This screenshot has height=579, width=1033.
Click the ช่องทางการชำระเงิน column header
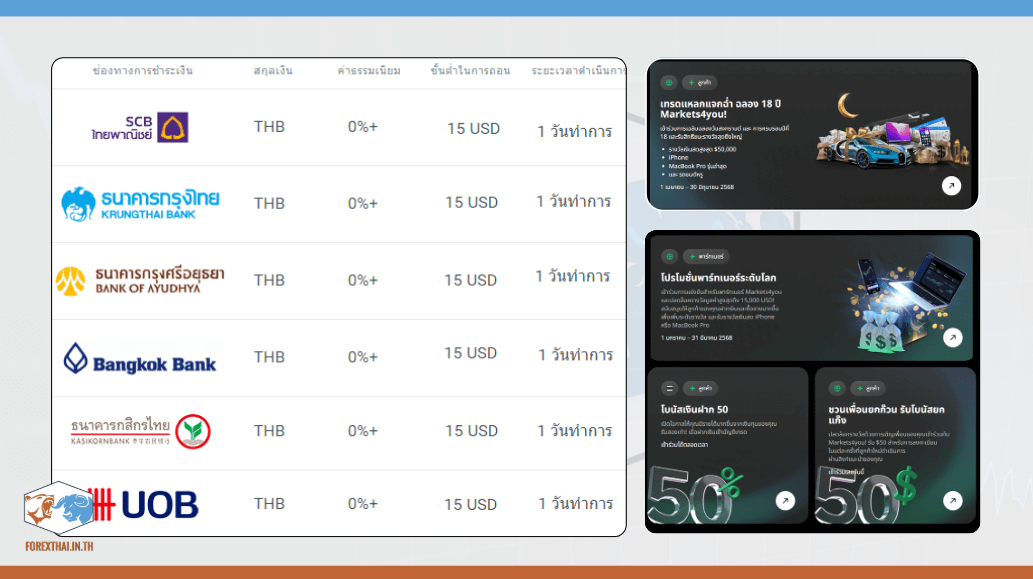pyautogui.click(x=142, y=70)
